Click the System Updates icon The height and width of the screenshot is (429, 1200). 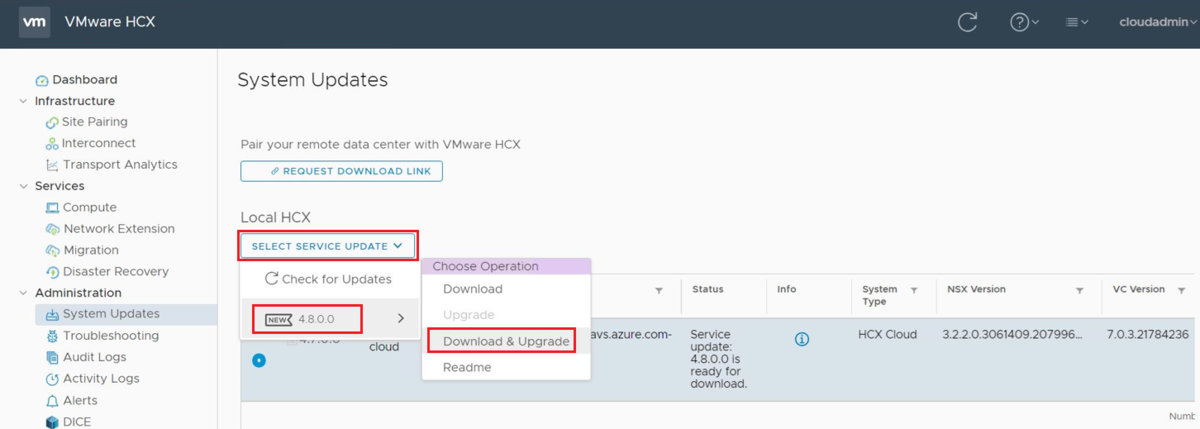pyautogui.click(x=52, y=314)
